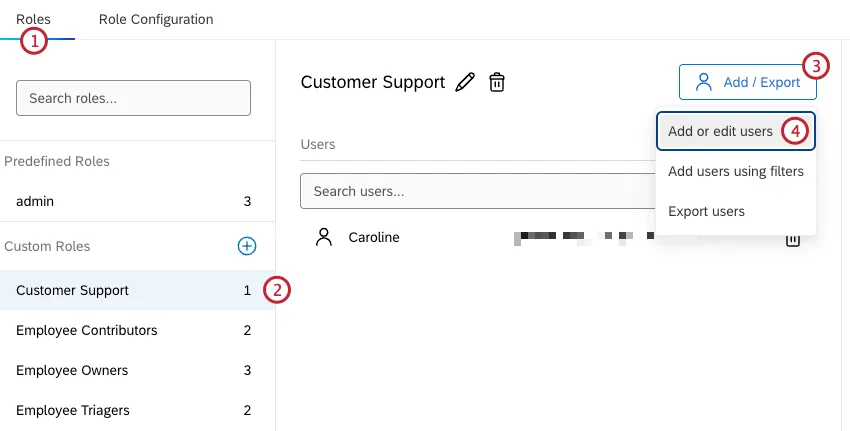Select the admin predefined role

point(35,201)
